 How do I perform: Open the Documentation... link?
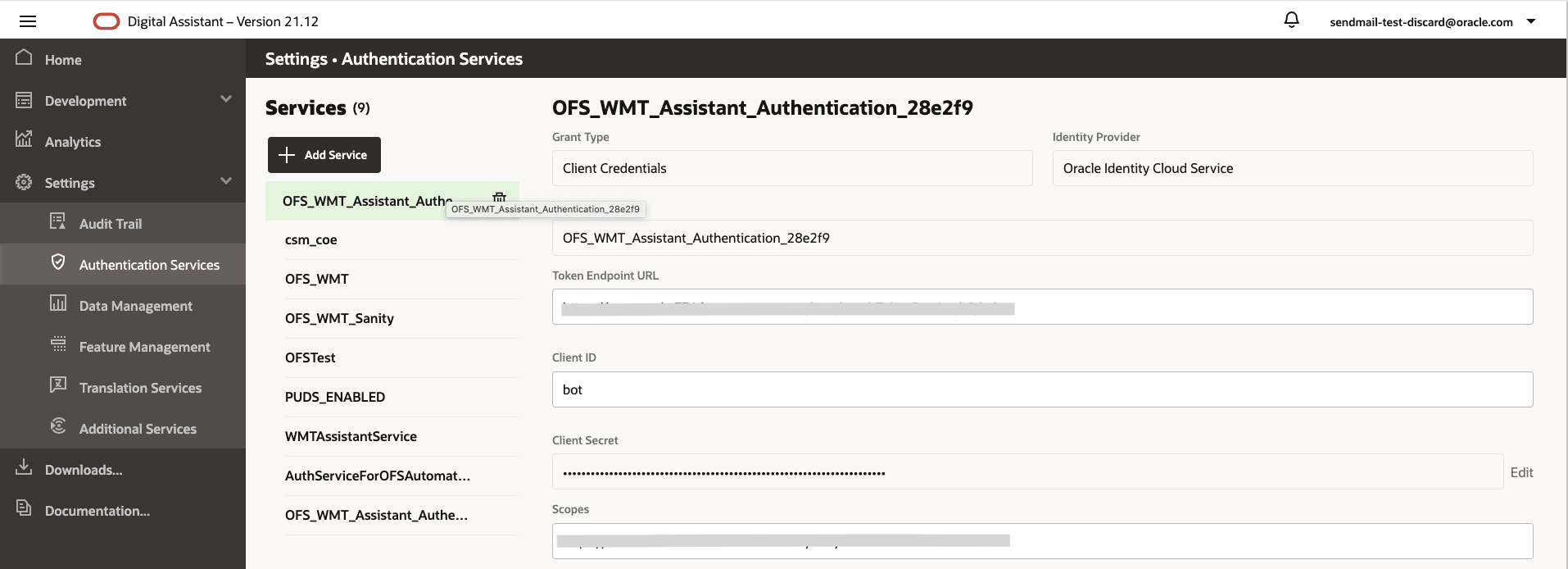click(97, 511)
